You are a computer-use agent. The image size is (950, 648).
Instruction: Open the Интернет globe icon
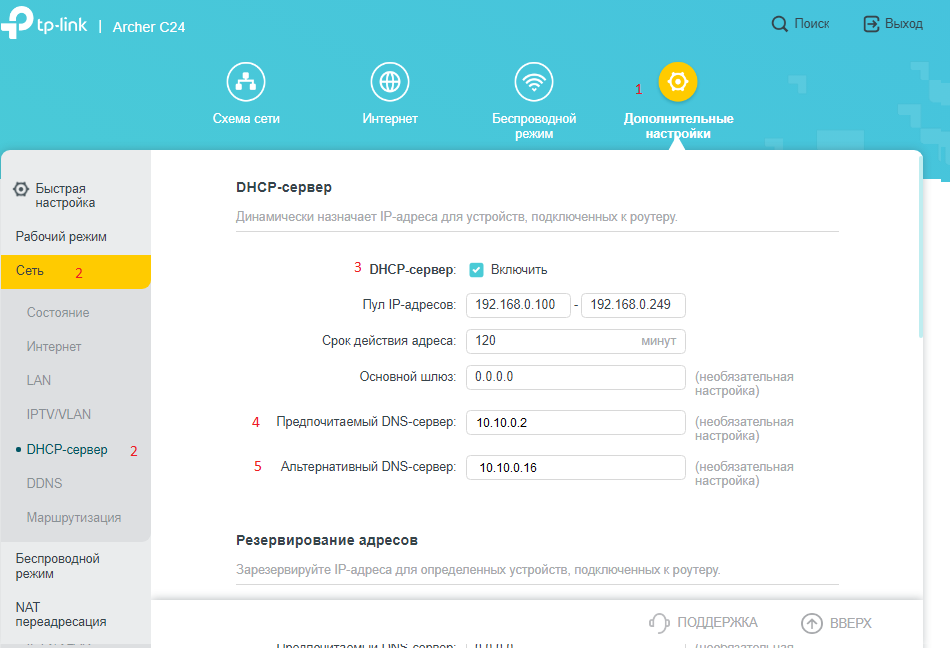[x=390, y=82]
